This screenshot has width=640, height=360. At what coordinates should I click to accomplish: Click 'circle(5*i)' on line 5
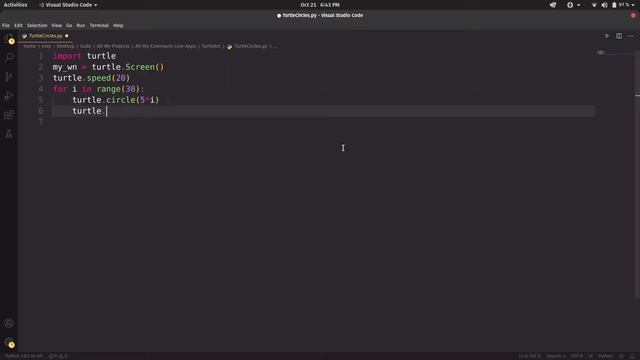tap(133, 100)
